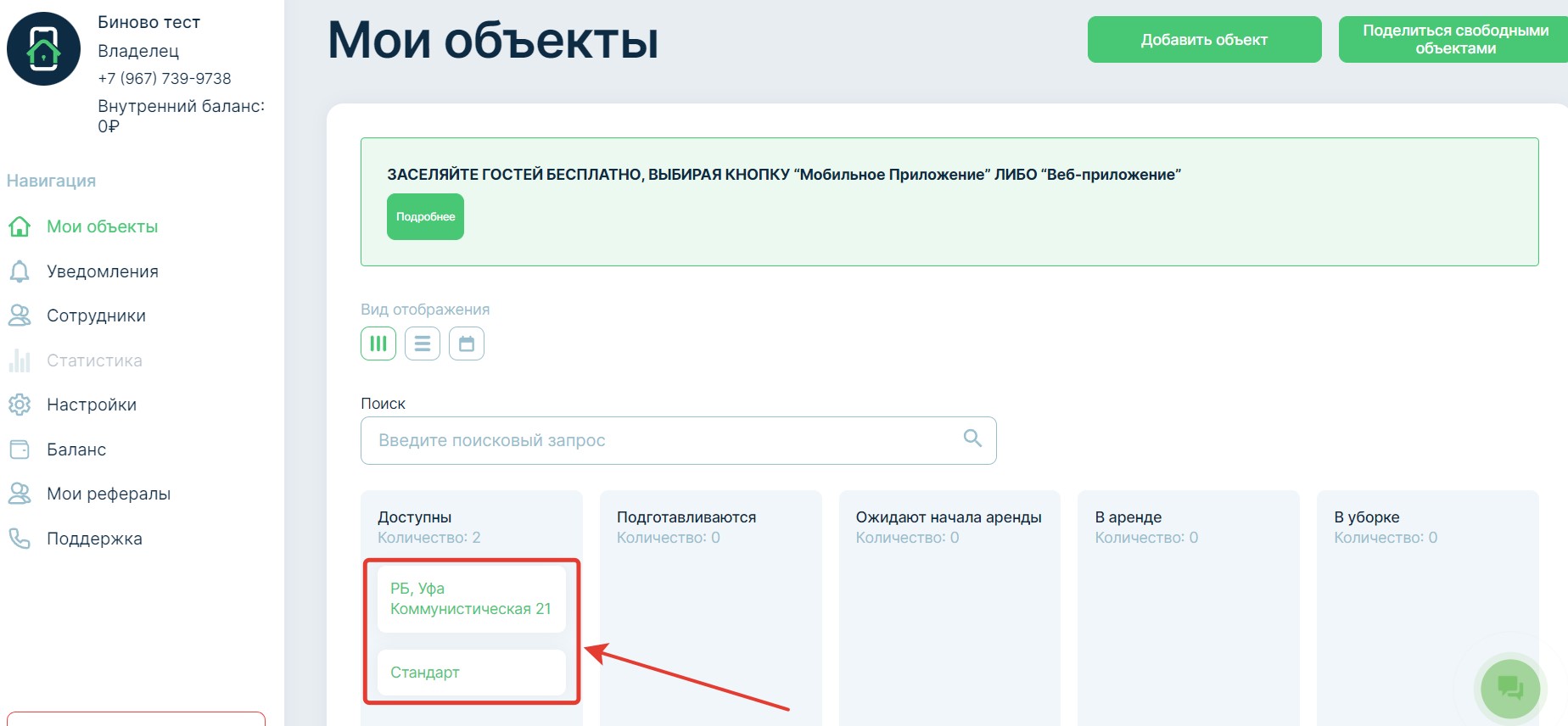Switch to column board view
Image resolution: width=1568 pixels, height=726 pixels.
378,343
